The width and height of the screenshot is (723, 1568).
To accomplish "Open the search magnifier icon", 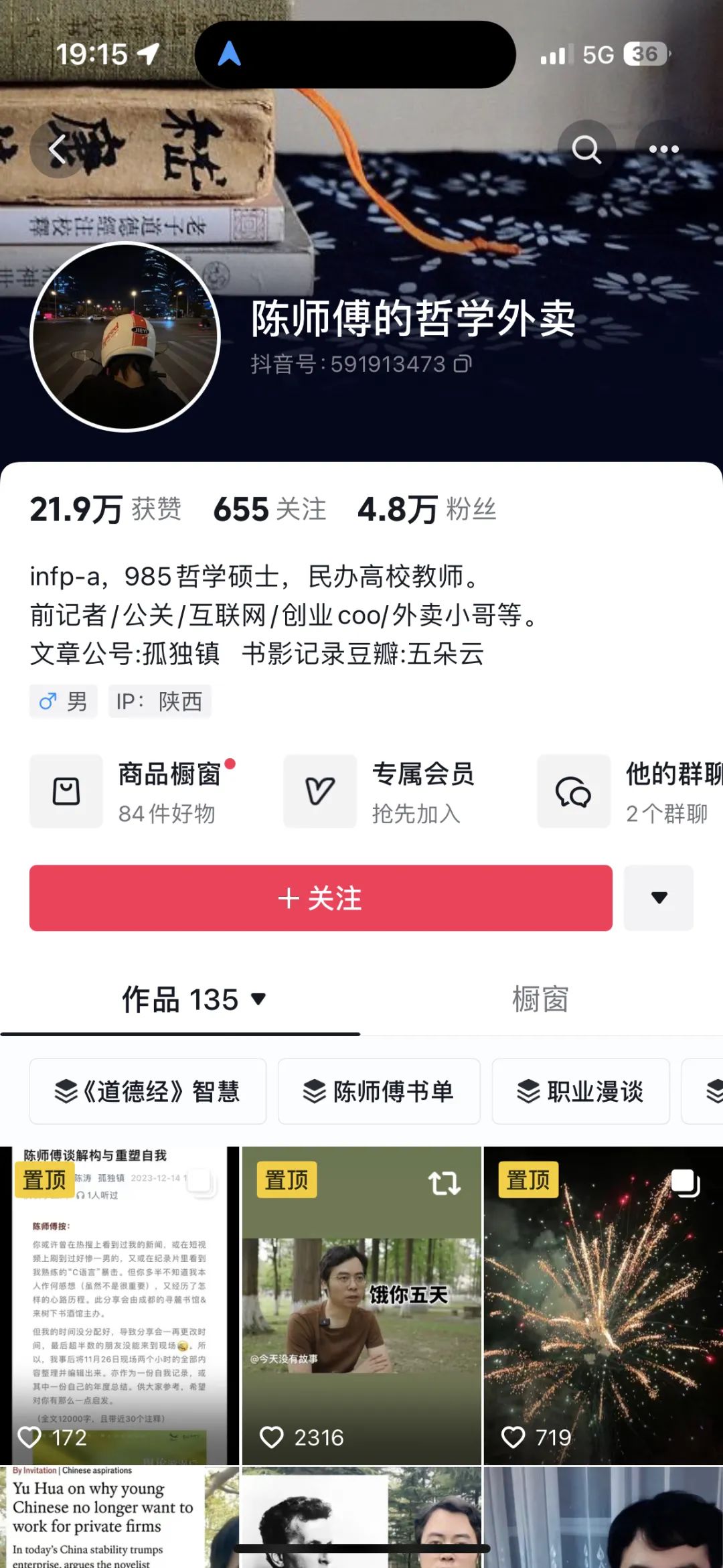I will pyautogui.click(x=586, y=149).
